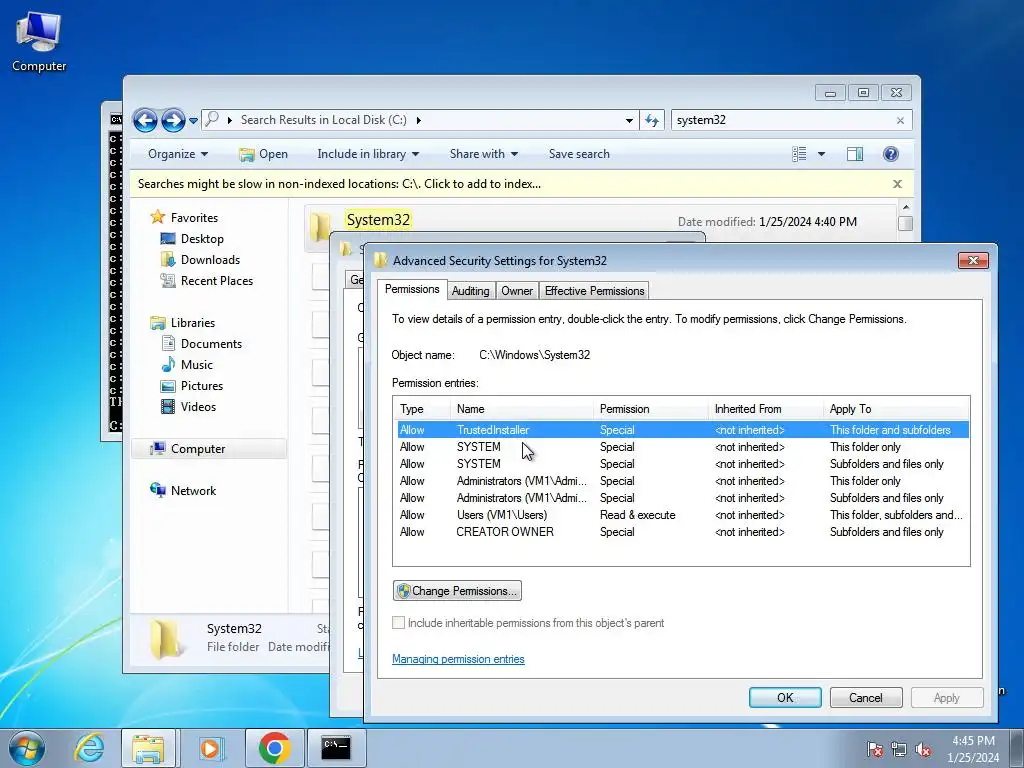Switch to the Auditing tab

click(470, 291)
